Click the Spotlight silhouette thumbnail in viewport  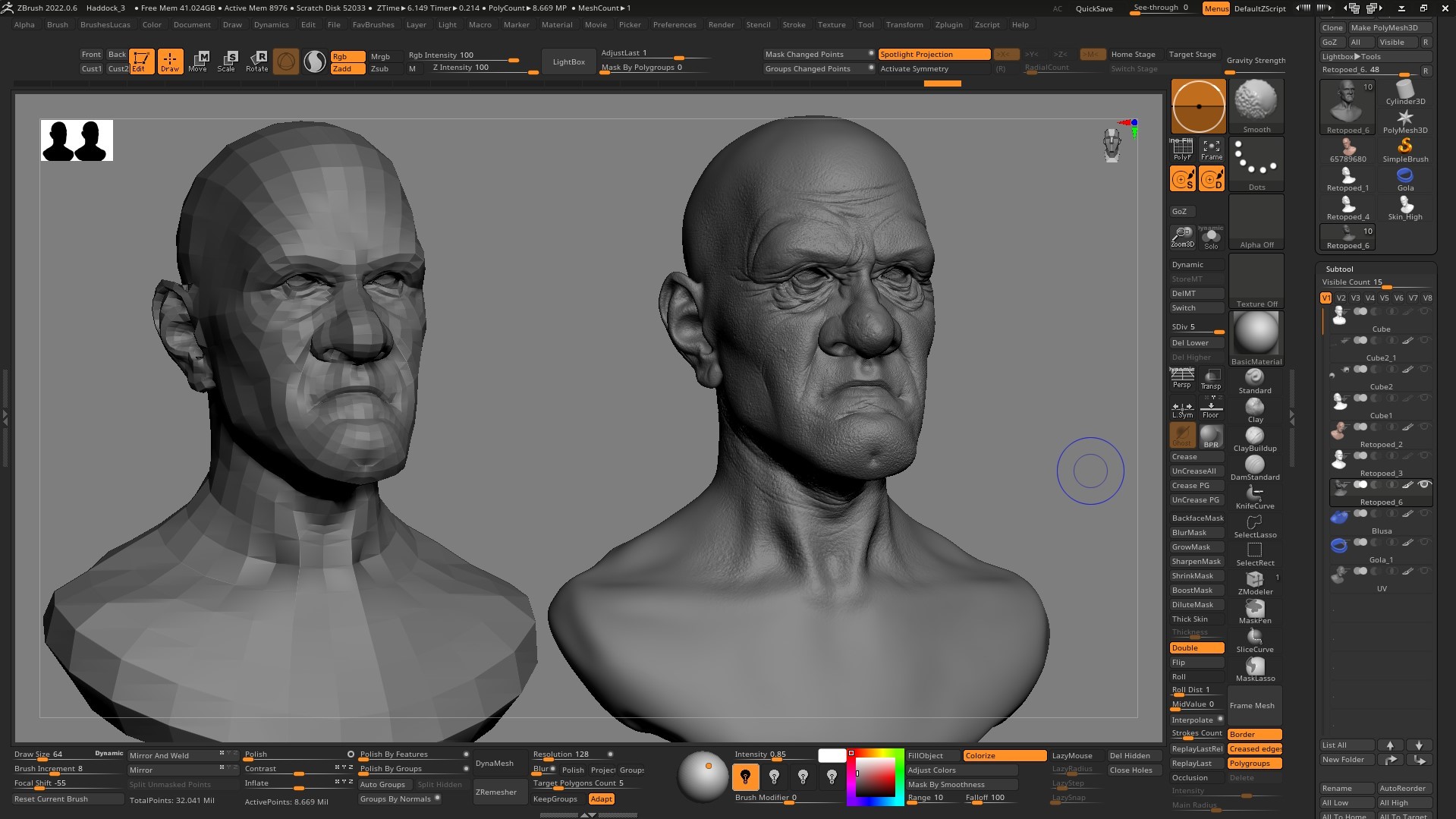click(x=77, y=140)
